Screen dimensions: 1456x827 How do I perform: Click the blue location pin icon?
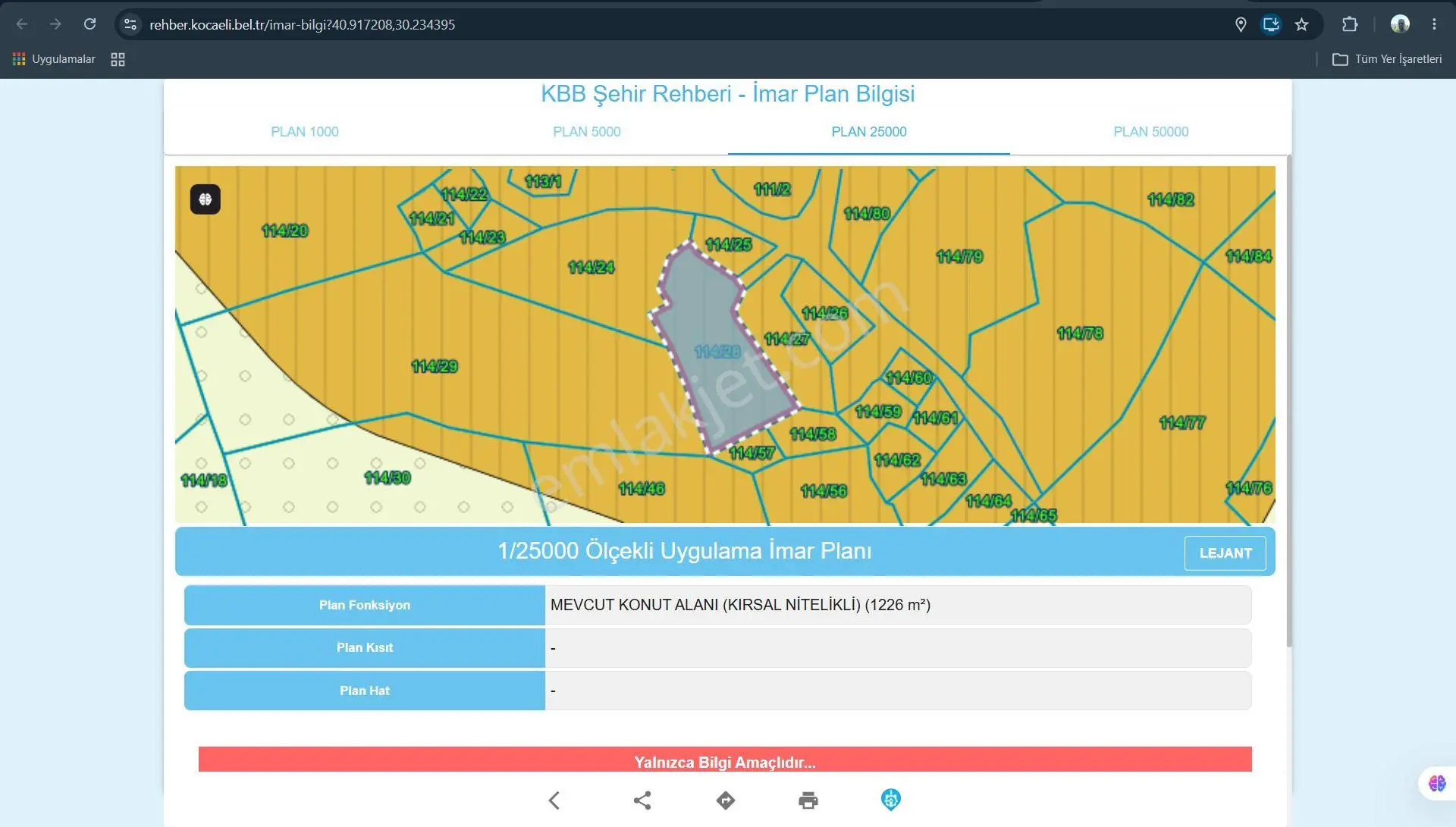(x=891, y=800)
